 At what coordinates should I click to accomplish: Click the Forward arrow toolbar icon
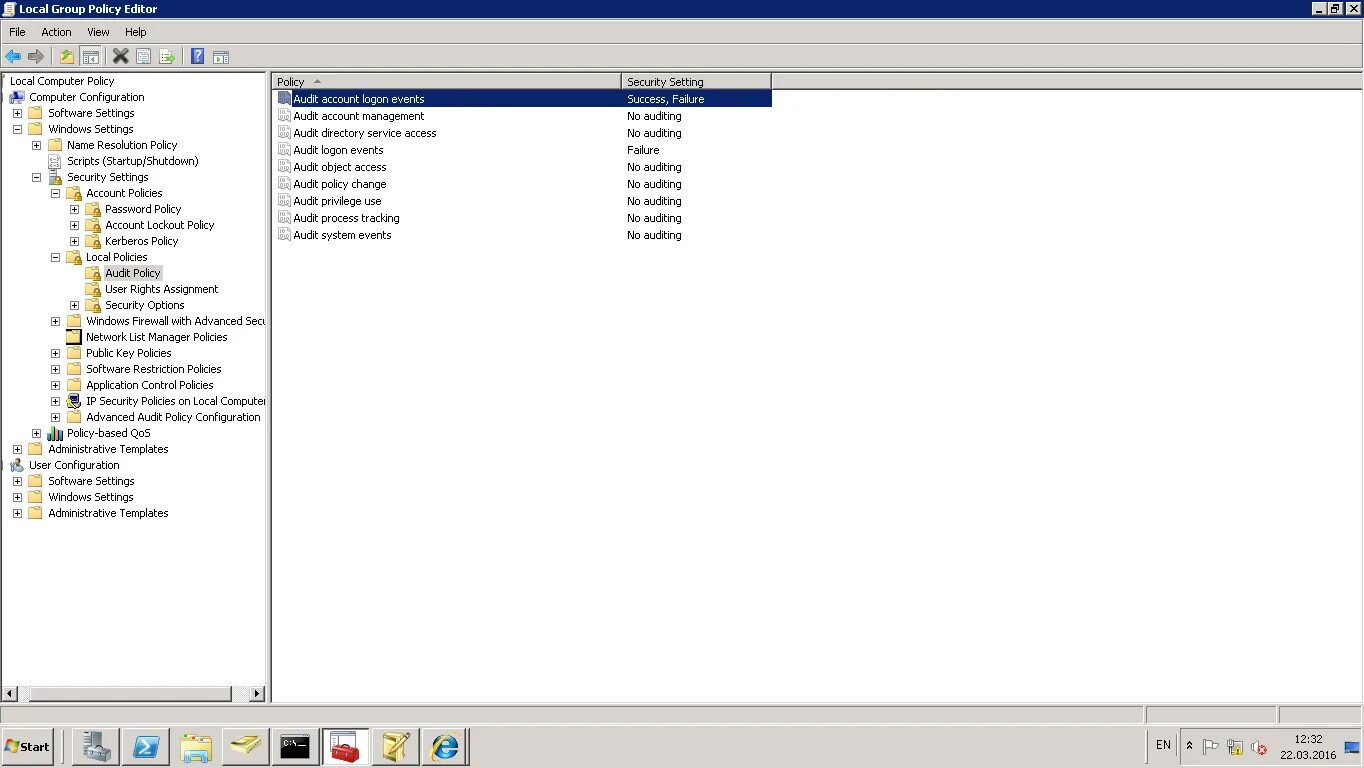pos(36,56)
